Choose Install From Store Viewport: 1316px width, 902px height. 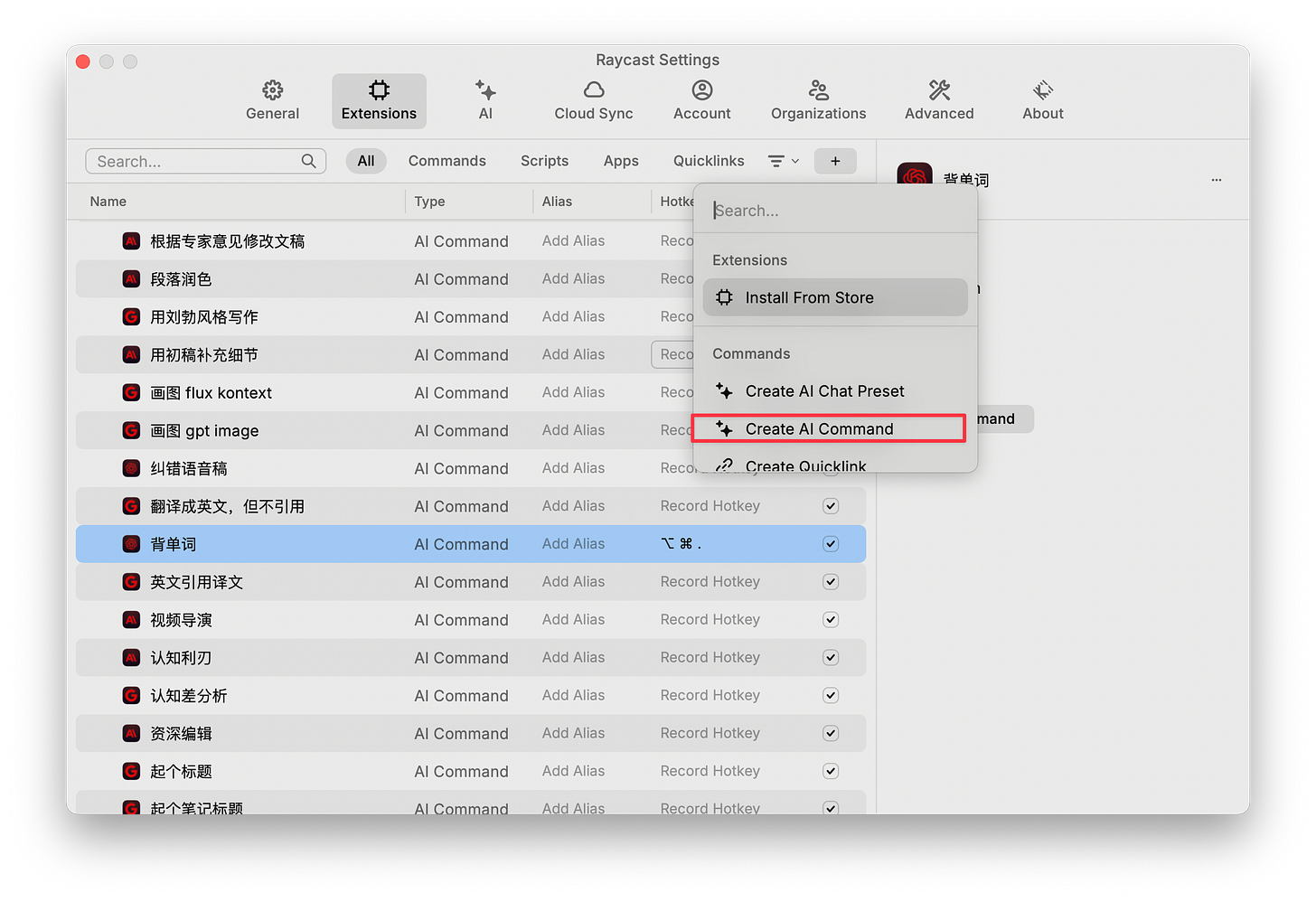[835, 297]
